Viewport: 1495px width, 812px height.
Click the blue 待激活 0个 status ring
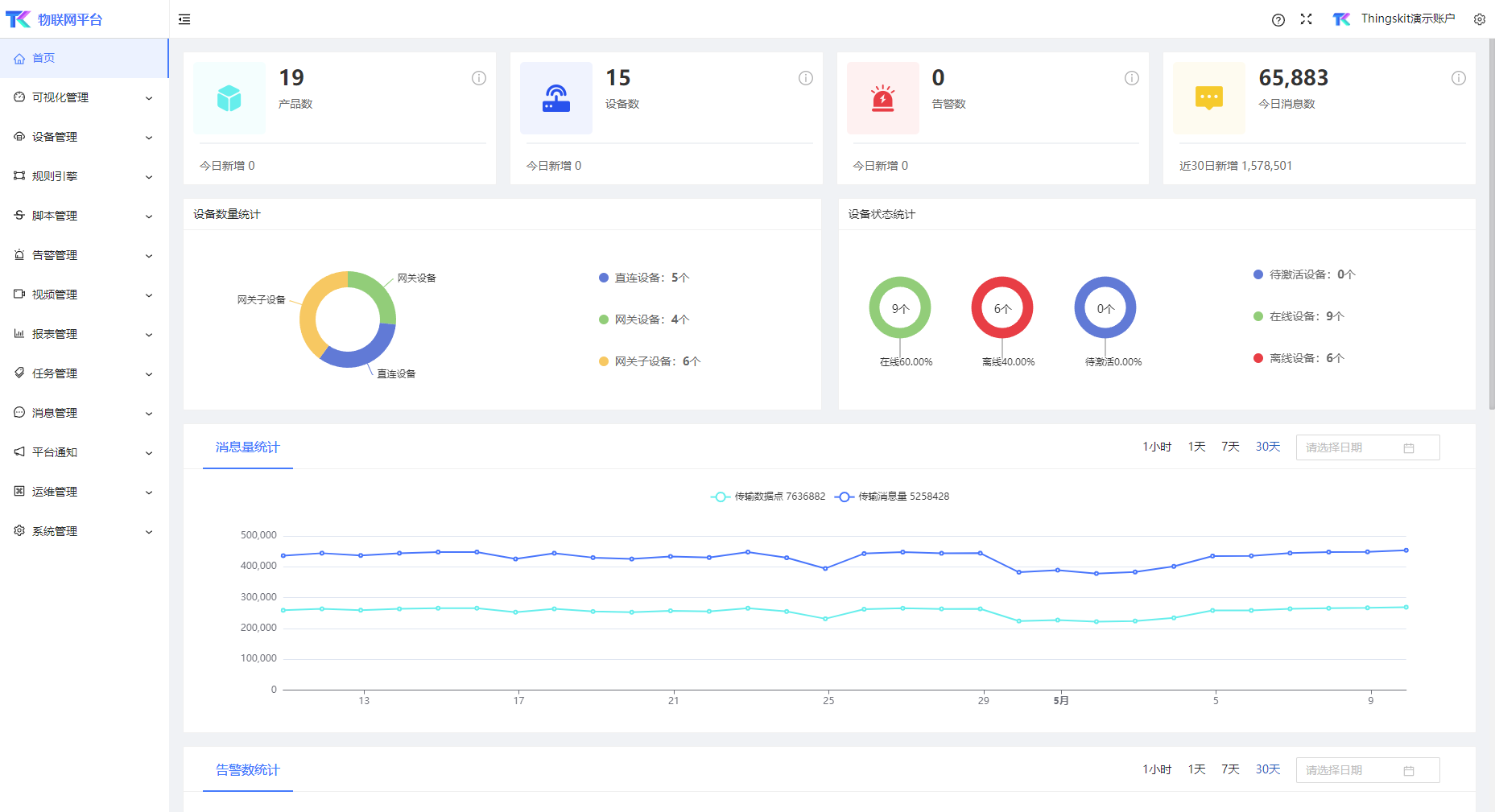[x=1105, y=307]
